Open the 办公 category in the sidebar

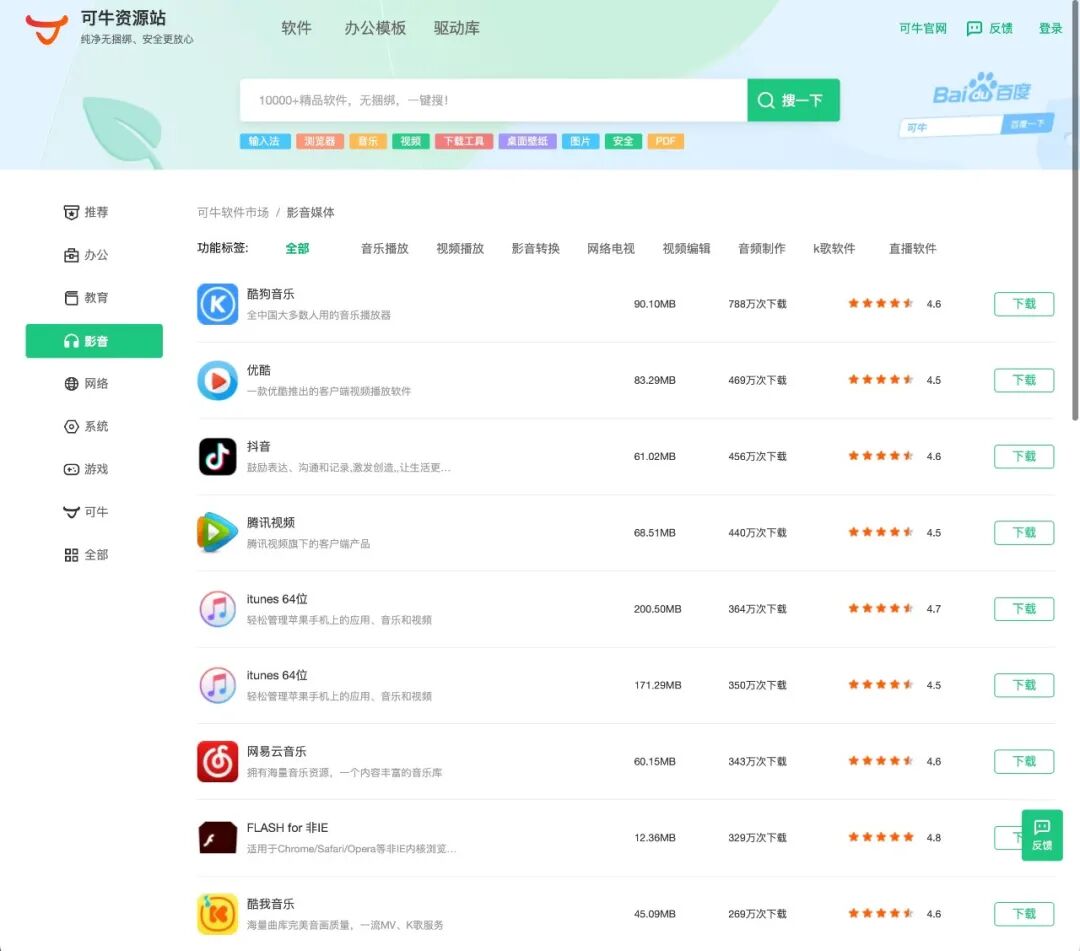pyautogui.click(x=94, y=254)
